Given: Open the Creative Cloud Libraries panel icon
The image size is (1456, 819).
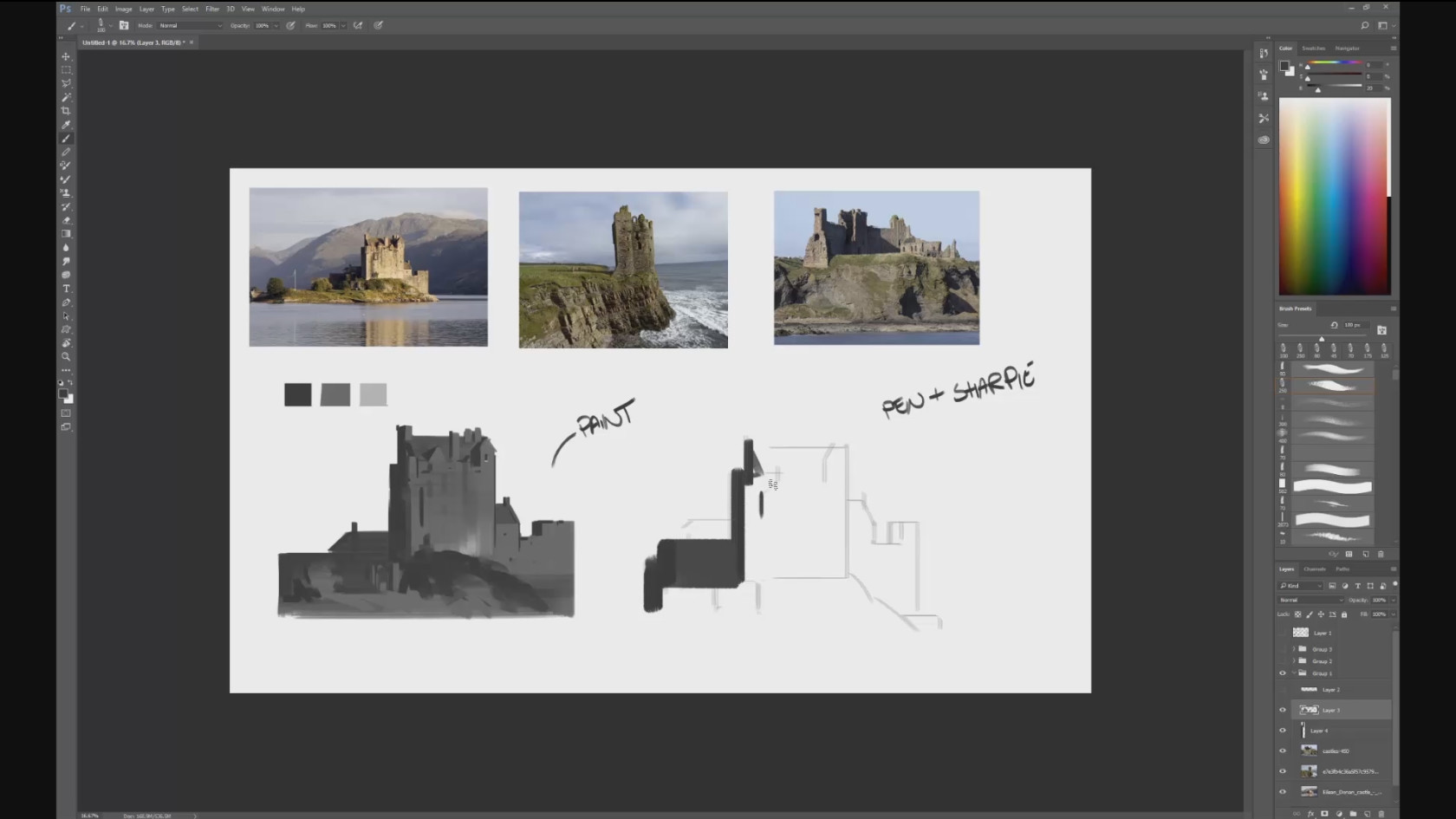Looking at the screenshot, I should [1264, 140].
